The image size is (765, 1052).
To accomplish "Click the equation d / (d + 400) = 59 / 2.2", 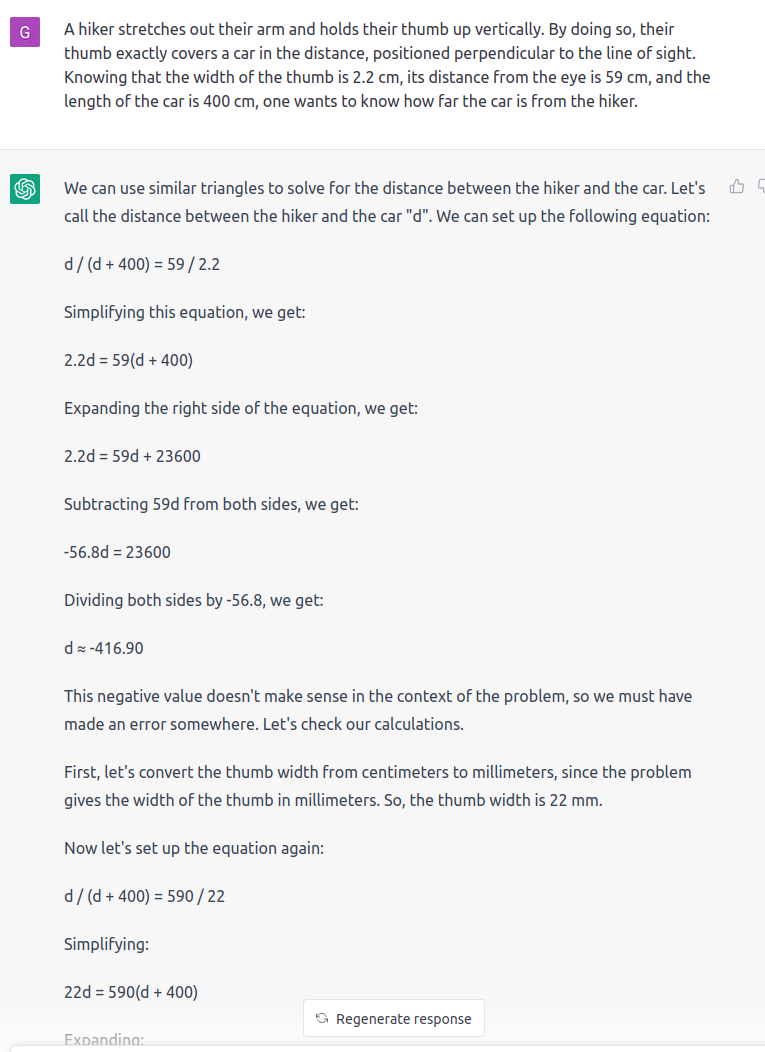I will pos(142,264).
